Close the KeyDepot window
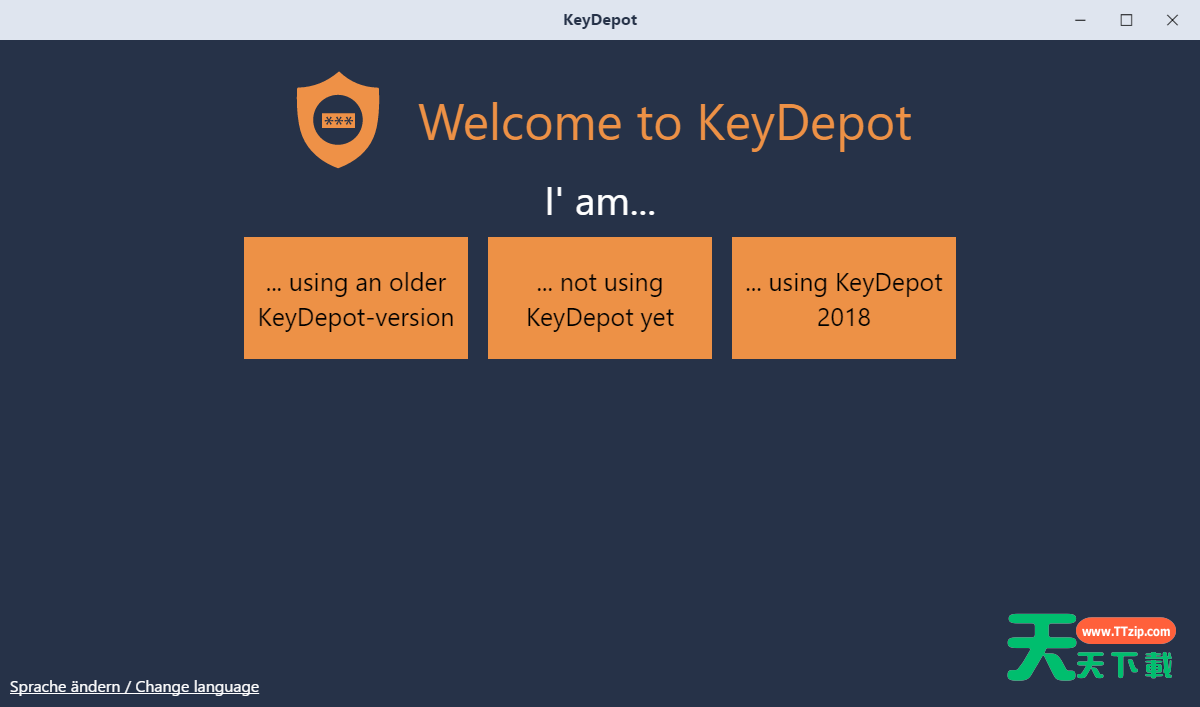The width and height of the screenshot is (1200, 707). [x=1173, y=20]
